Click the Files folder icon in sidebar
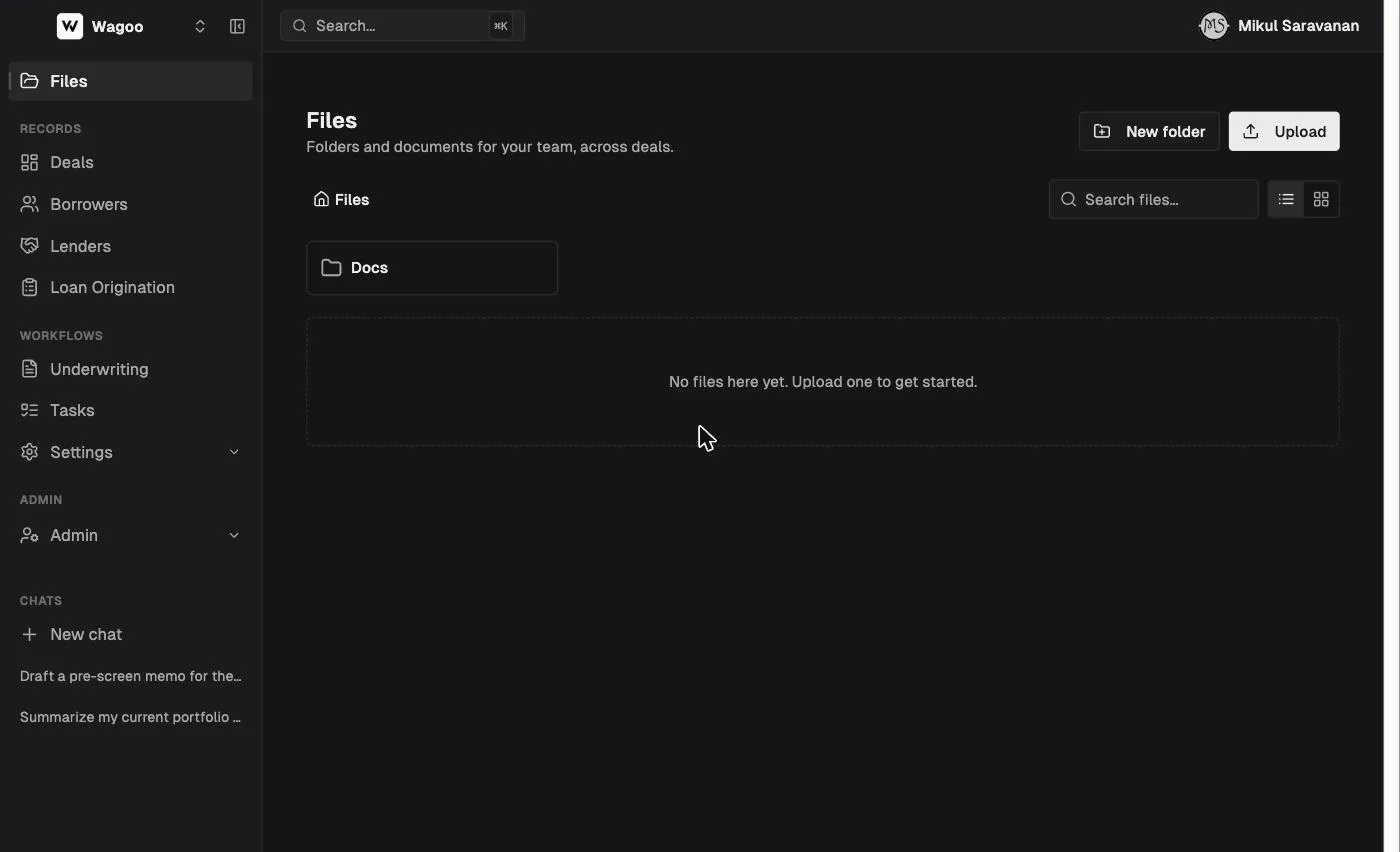The image size is (1400, 852). [x=30, y=81]
